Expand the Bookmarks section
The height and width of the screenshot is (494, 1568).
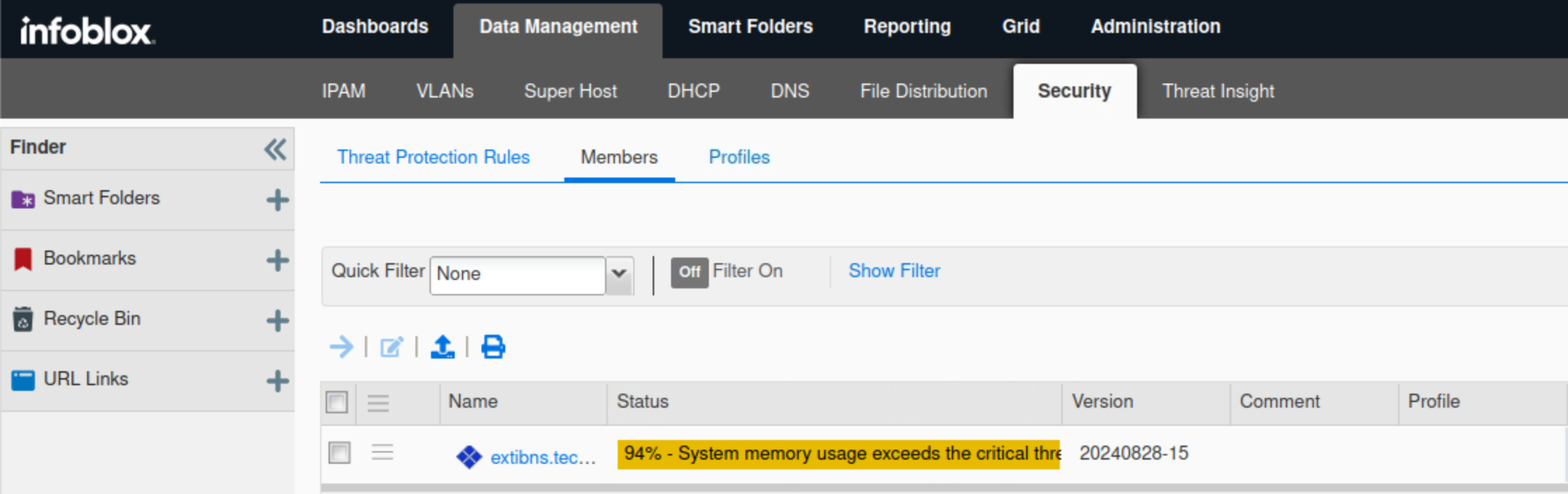pos(277,260)
